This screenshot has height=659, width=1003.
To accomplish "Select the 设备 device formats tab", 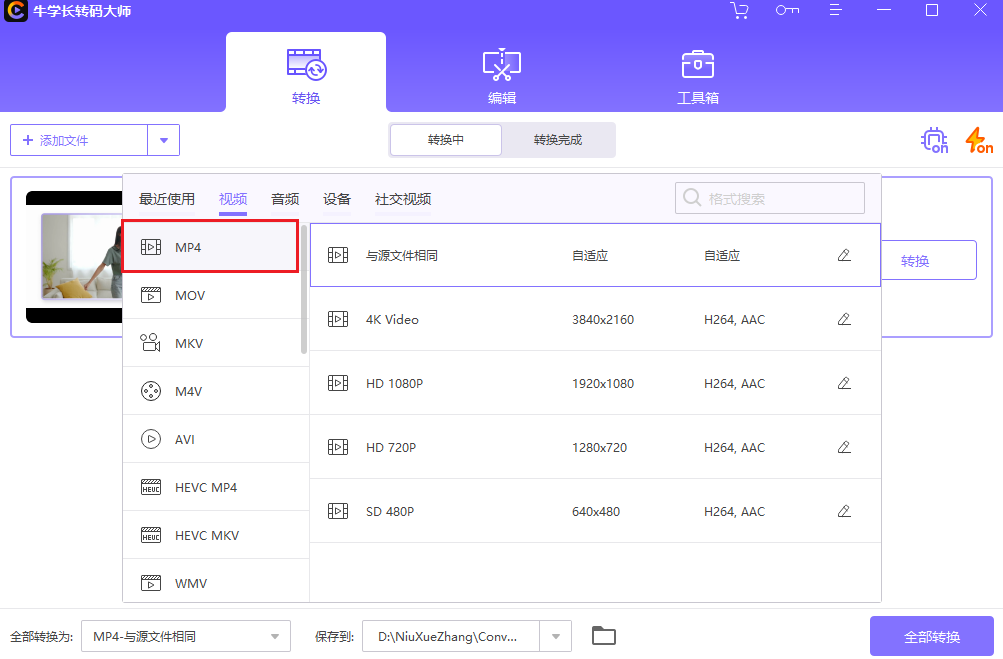I will (337, 199).
